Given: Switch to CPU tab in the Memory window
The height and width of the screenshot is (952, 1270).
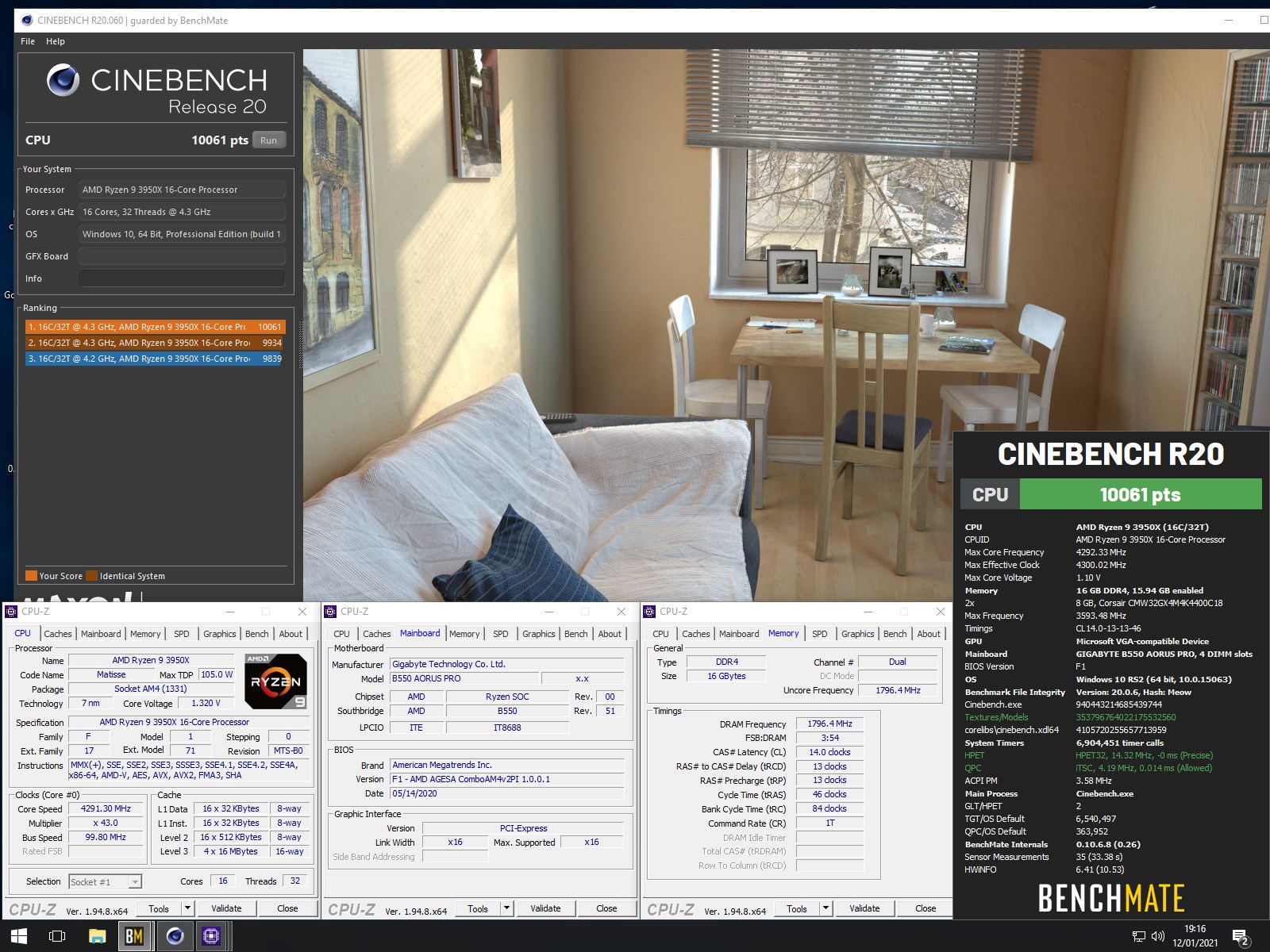Looking at the screenshot, I should [x=660, y=634].
